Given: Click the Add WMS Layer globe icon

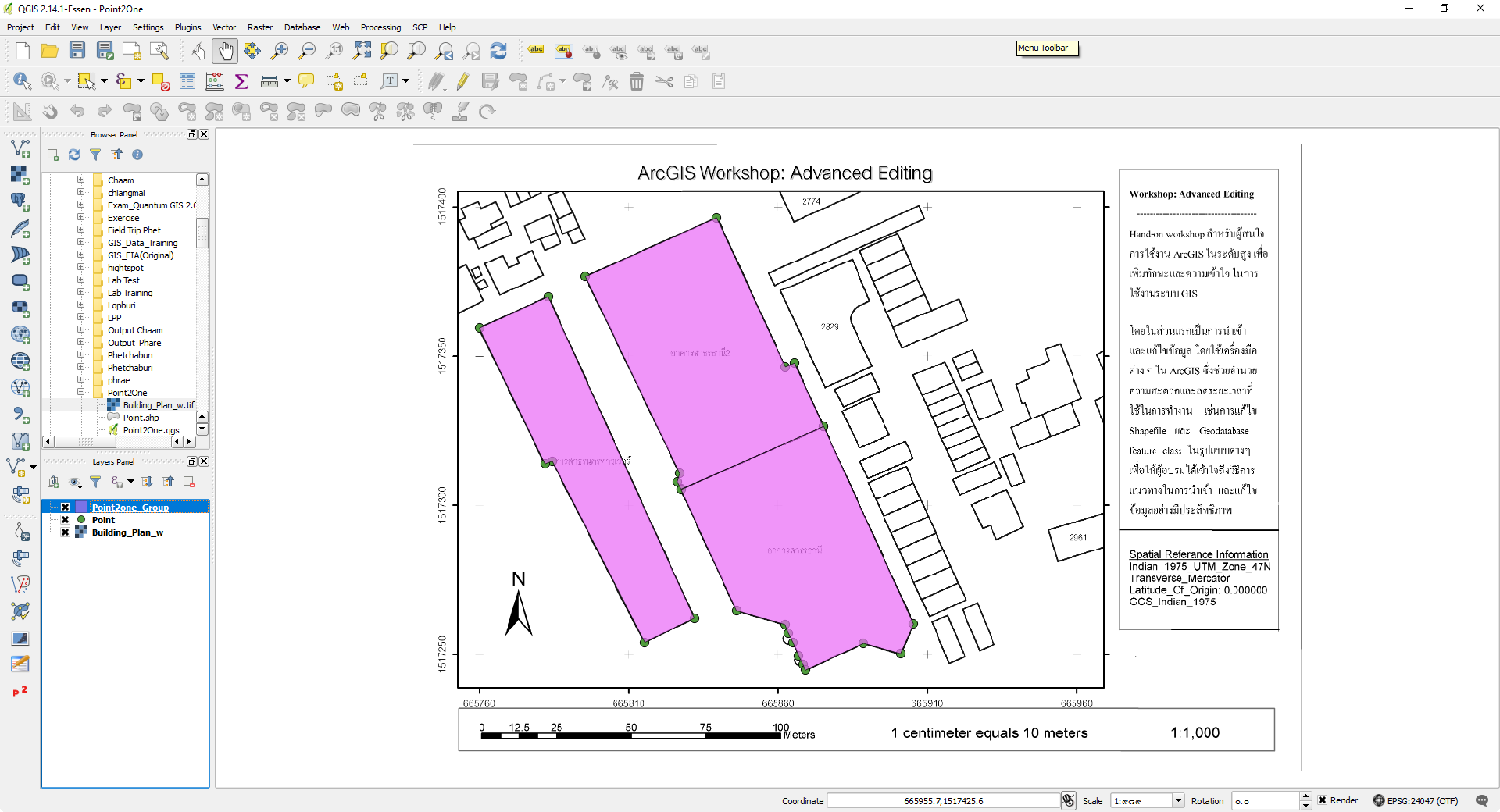Looking at the screenshot, I should (20, 334).
